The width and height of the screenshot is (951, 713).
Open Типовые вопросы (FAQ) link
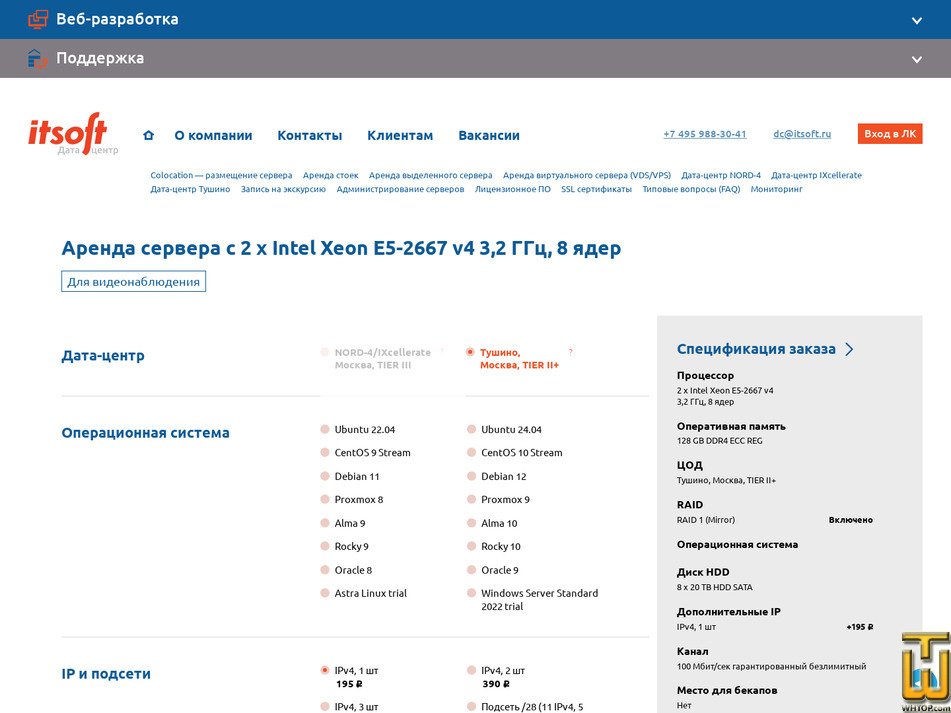click(691, 189)
